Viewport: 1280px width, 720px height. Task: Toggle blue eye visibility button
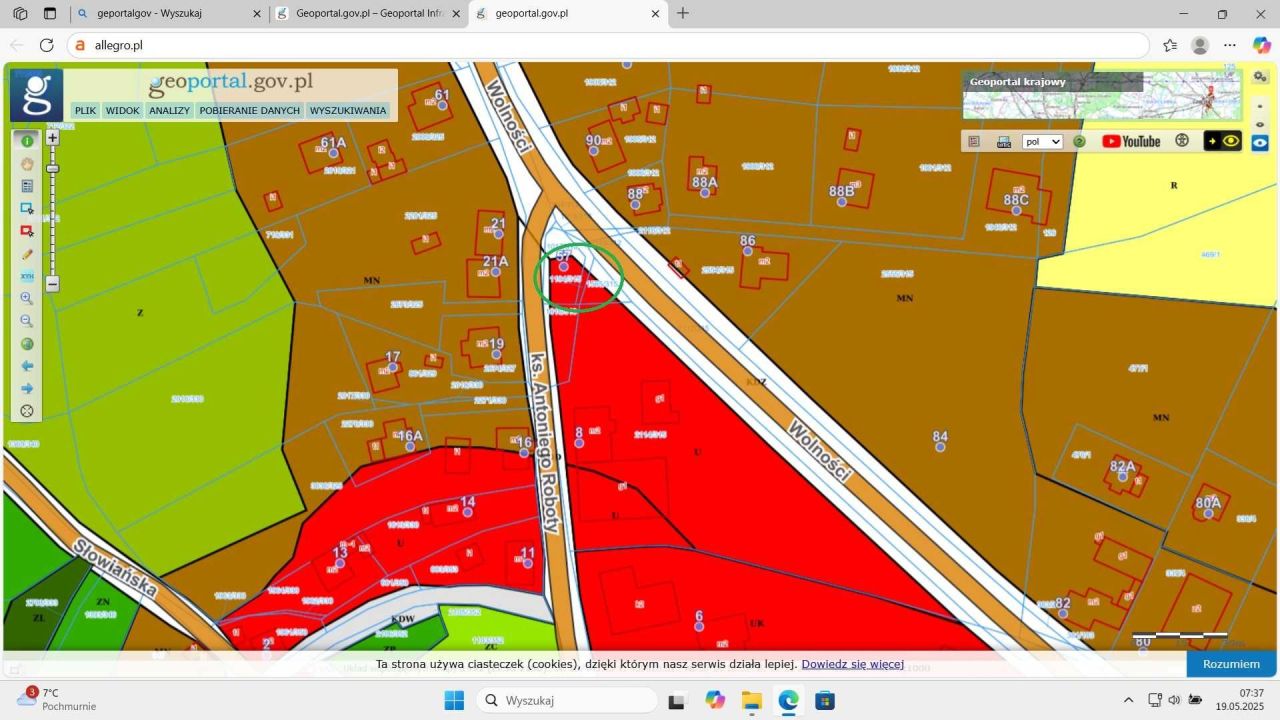coord(1260,143)
